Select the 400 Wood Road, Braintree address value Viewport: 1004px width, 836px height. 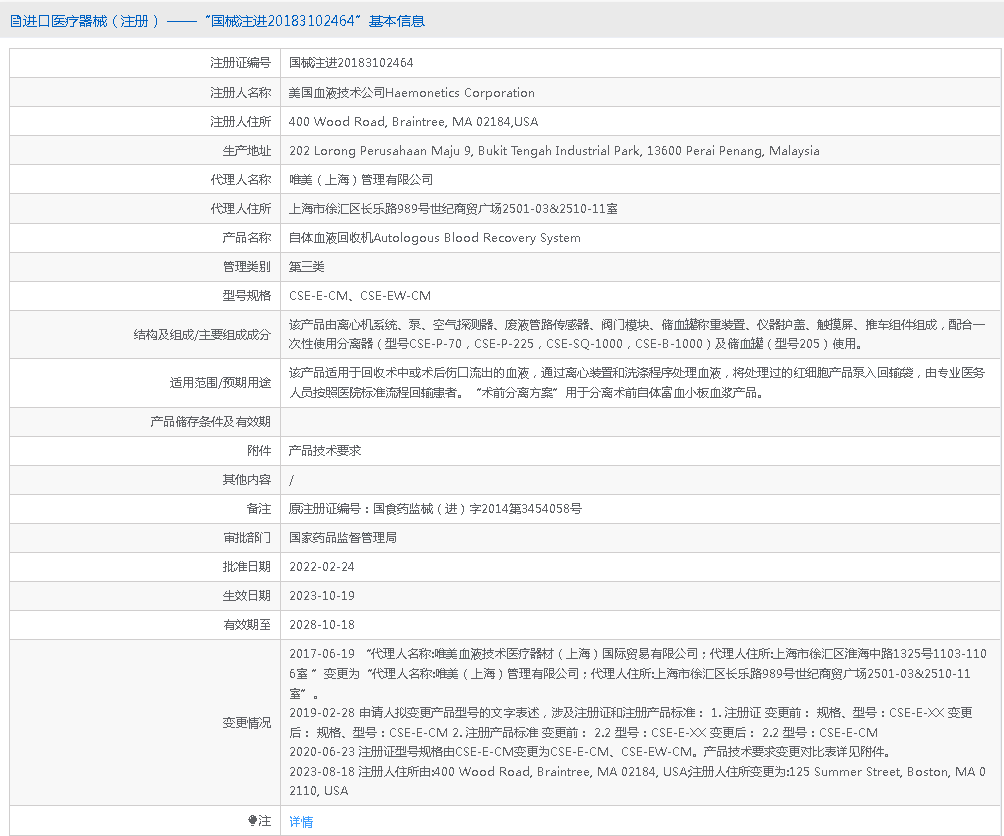[413, 122]
